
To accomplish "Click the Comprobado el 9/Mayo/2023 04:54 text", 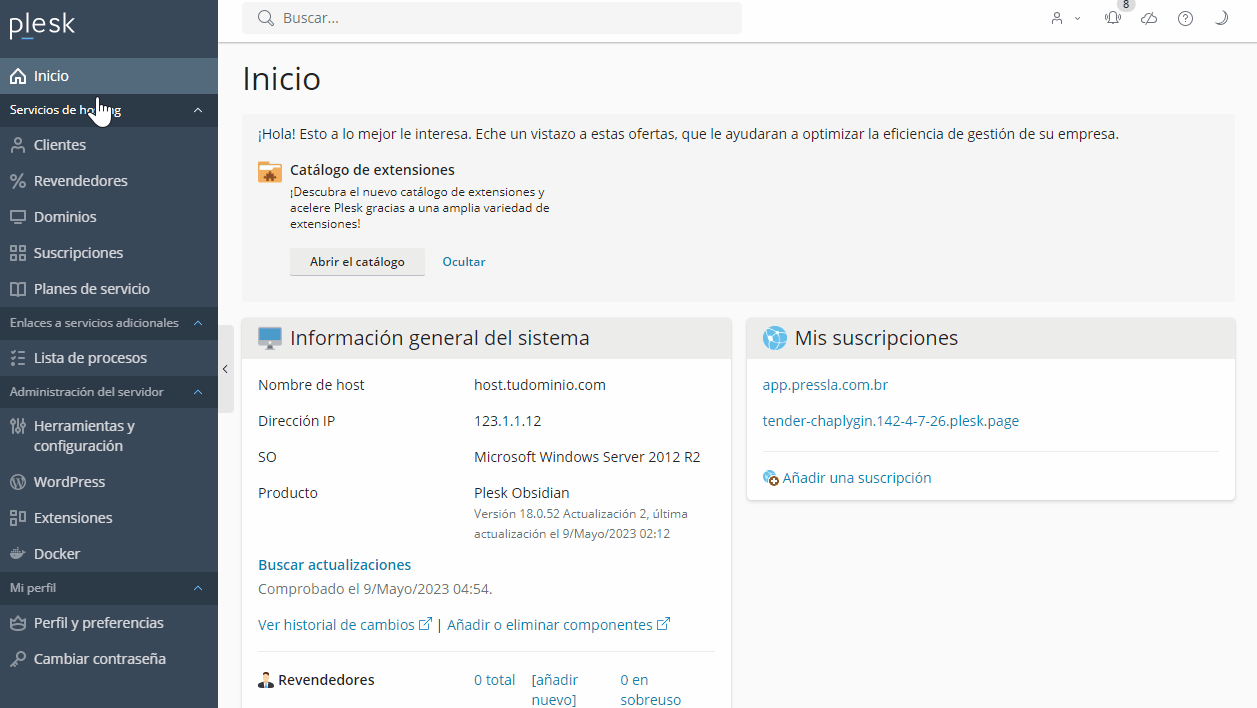I will [375, 589].
